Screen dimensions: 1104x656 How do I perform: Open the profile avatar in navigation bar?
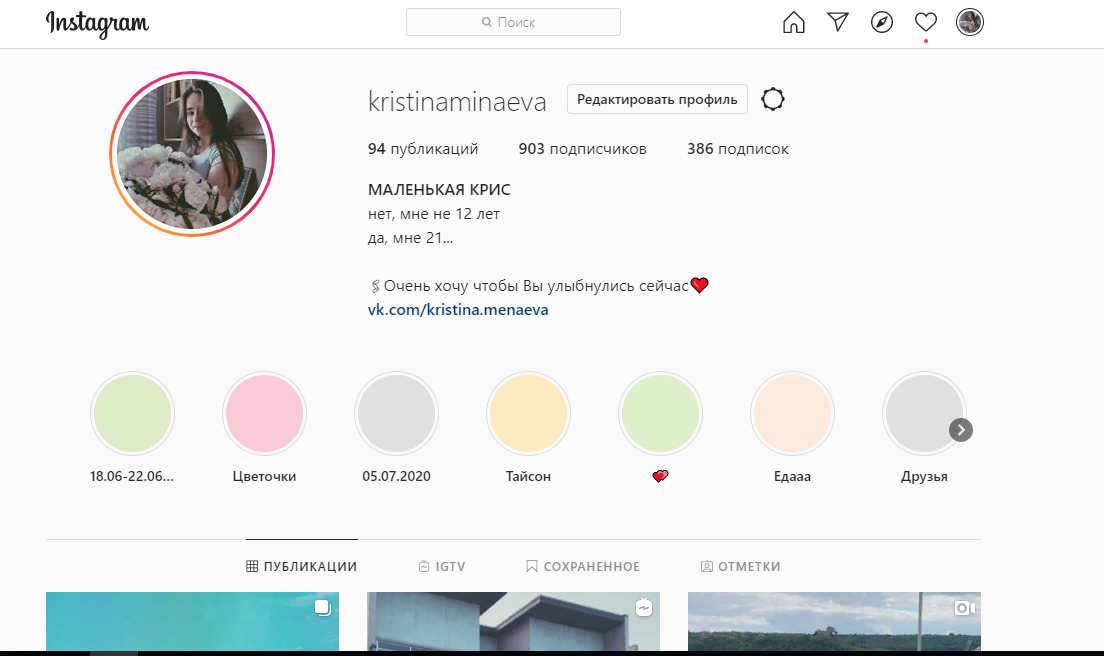(x=970, y=22)
